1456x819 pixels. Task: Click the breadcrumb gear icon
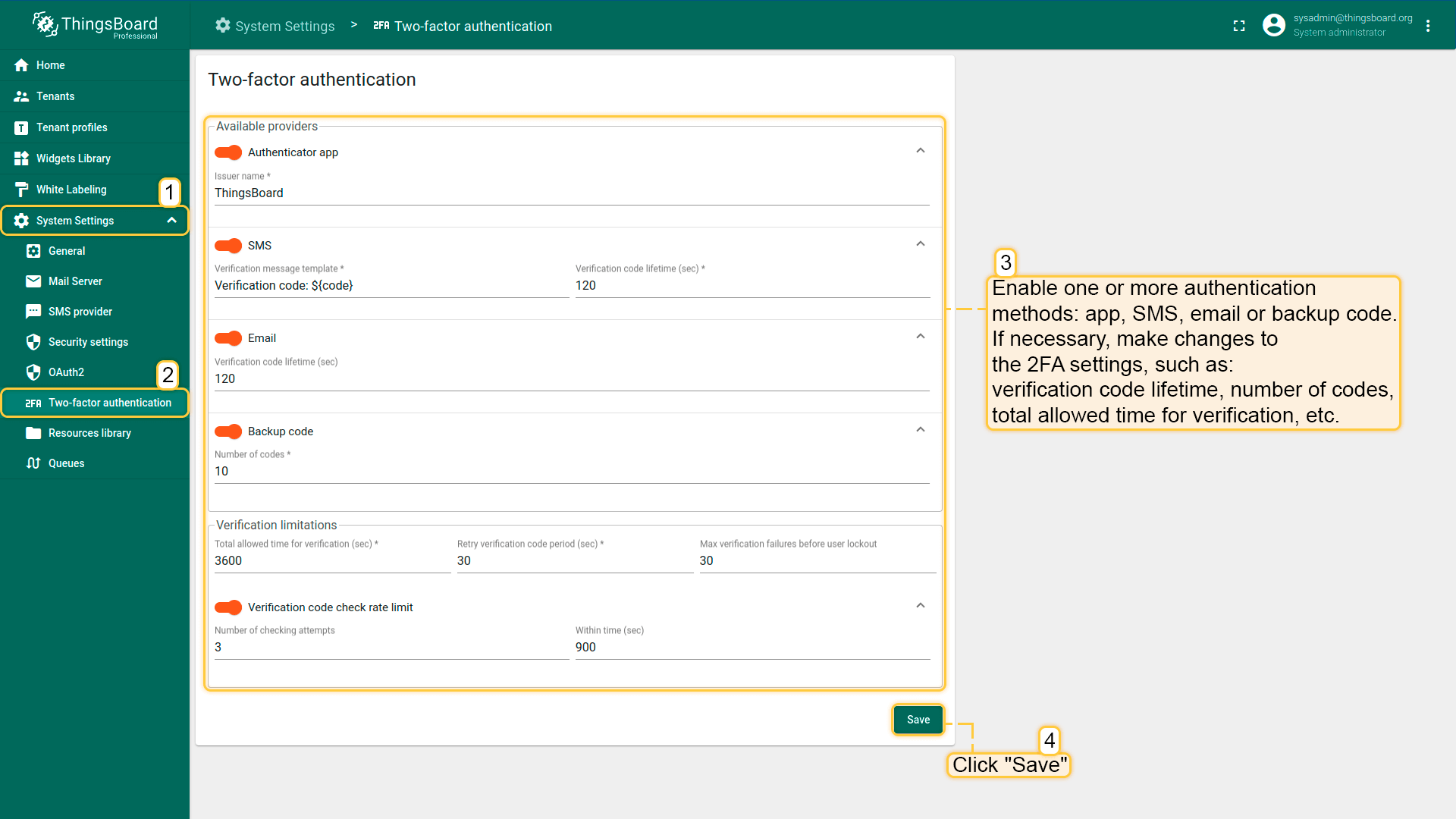pyautogui.click(x=223, y=26)
